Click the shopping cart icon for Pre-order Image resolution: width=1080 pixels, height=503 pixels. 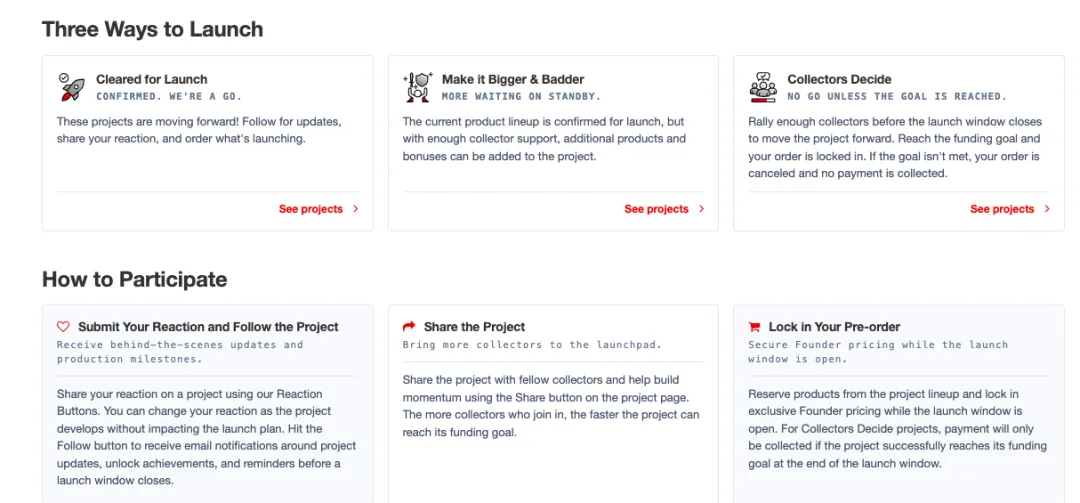pos(754,327)
